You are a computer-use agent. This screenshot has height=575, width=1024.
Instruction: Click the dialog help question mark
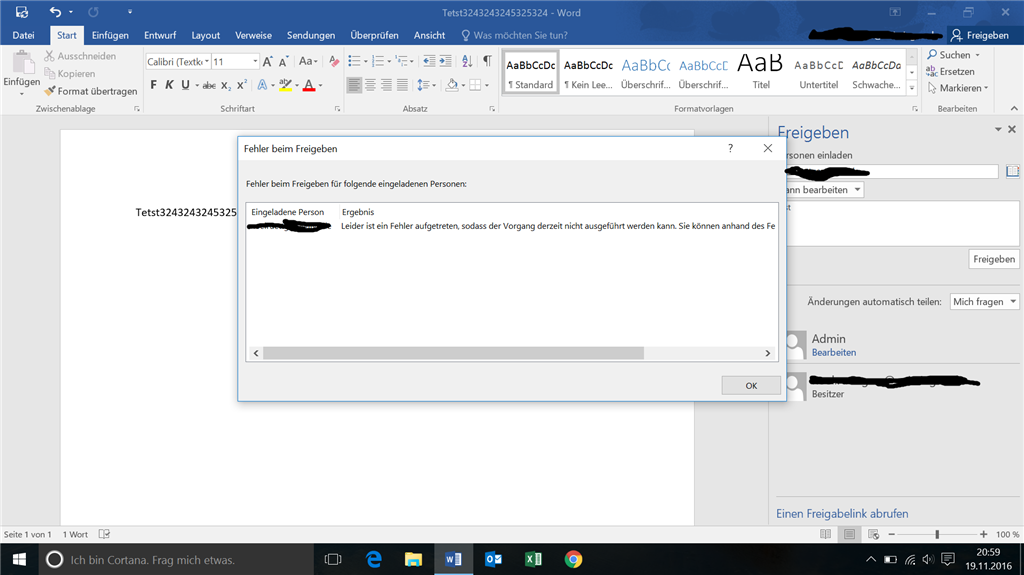pos(730,148)
